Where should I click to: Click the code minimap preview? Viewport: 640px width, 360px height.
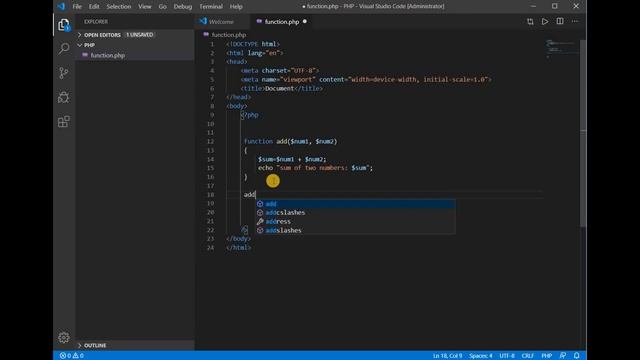(x=562, y=48)
